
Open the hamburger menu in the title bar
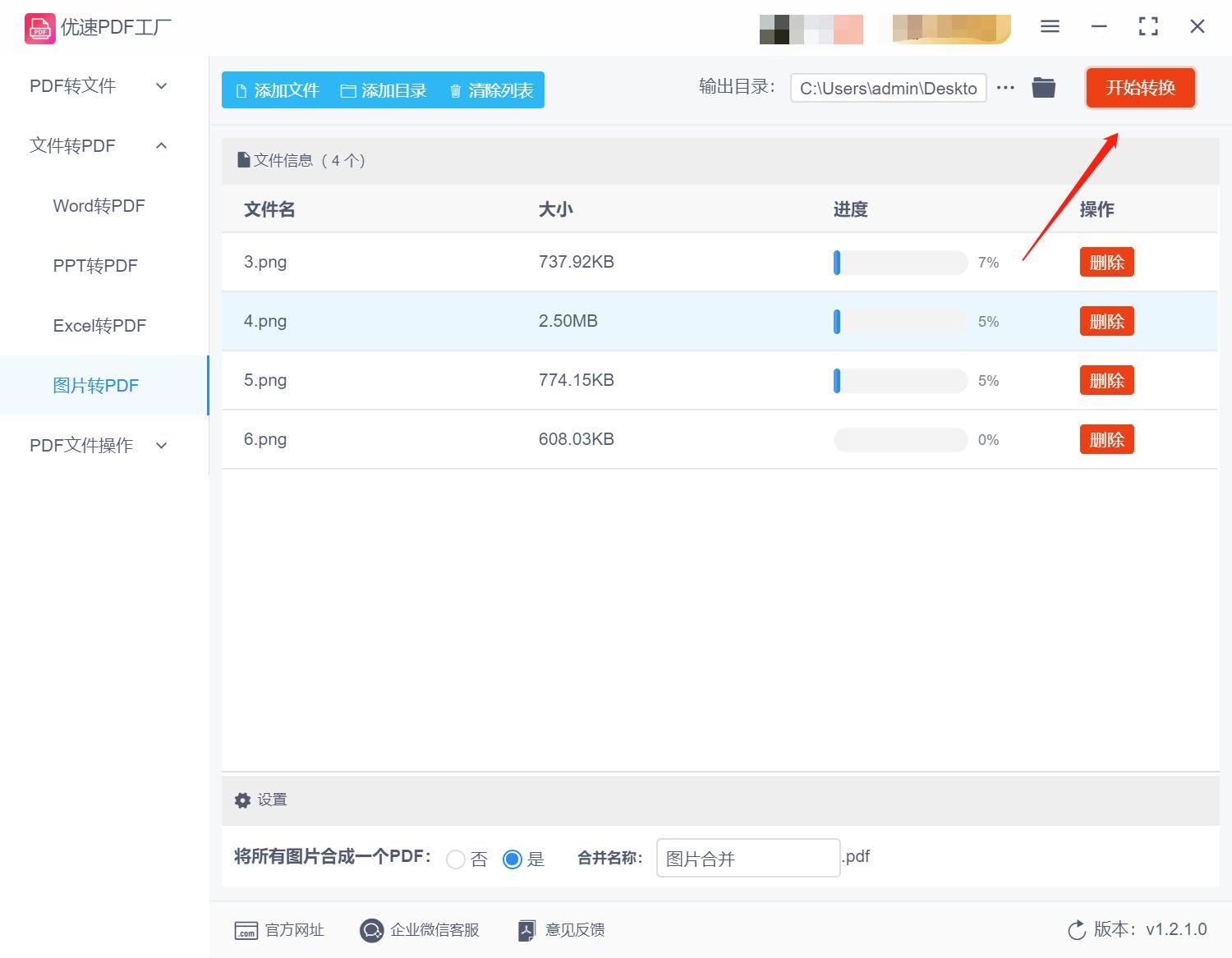(1050, 26)
